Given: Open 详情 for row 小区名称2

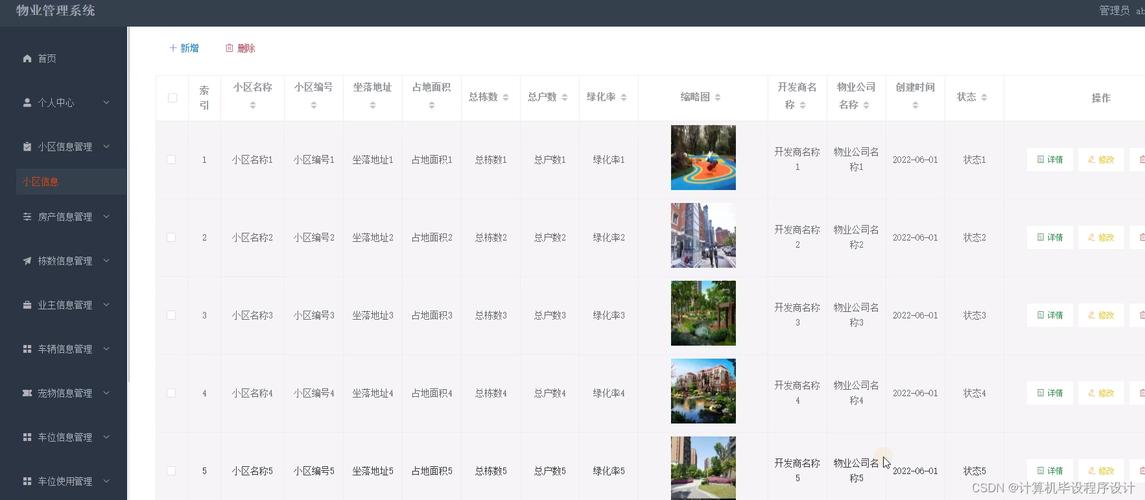Looking at the screenshot, I should [1050, 237].
